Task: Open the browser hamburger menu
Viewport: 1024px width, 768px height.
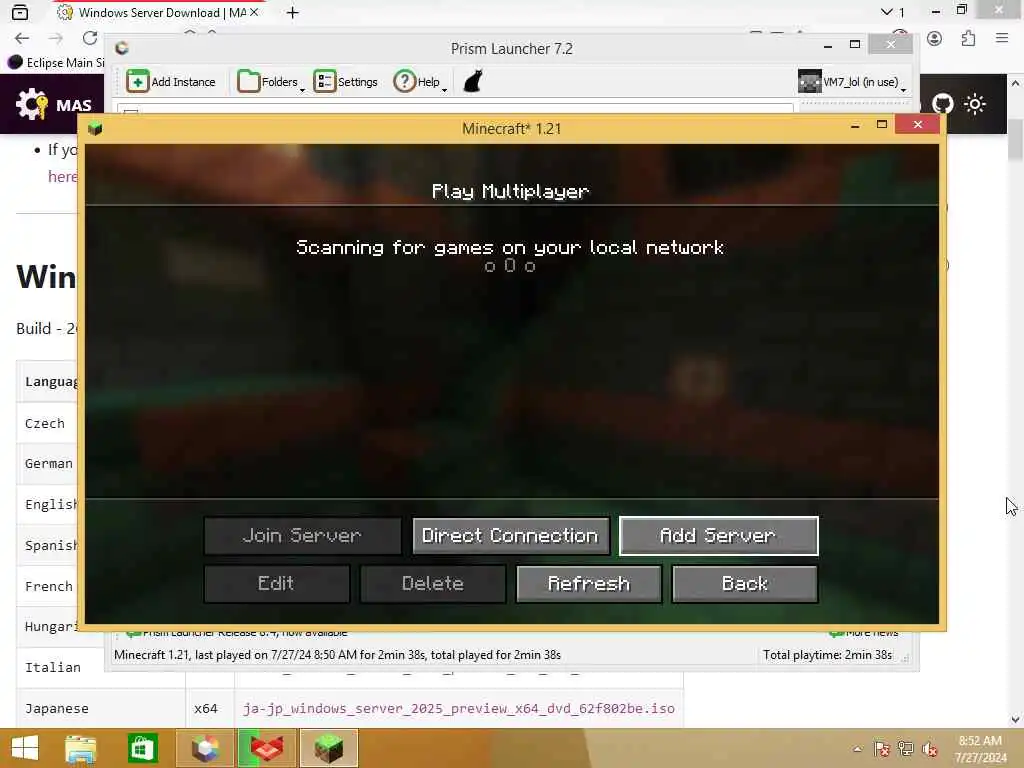Action: (1002, 39)
